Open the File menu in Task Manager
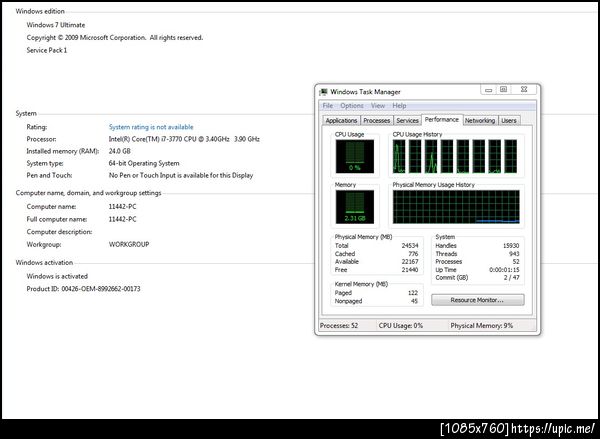 tap(328, 106)
